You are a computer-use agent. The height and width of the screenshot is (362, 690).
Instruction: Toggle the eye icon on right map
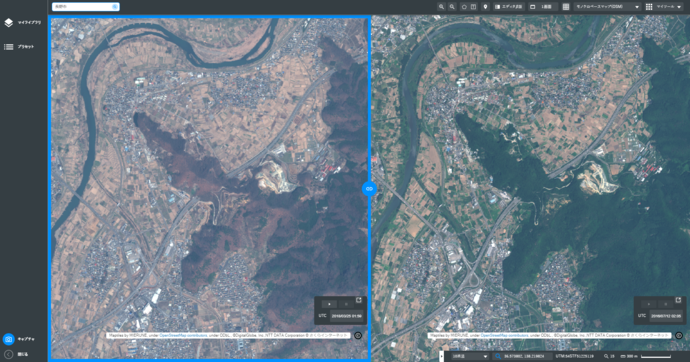click(679, 335)
